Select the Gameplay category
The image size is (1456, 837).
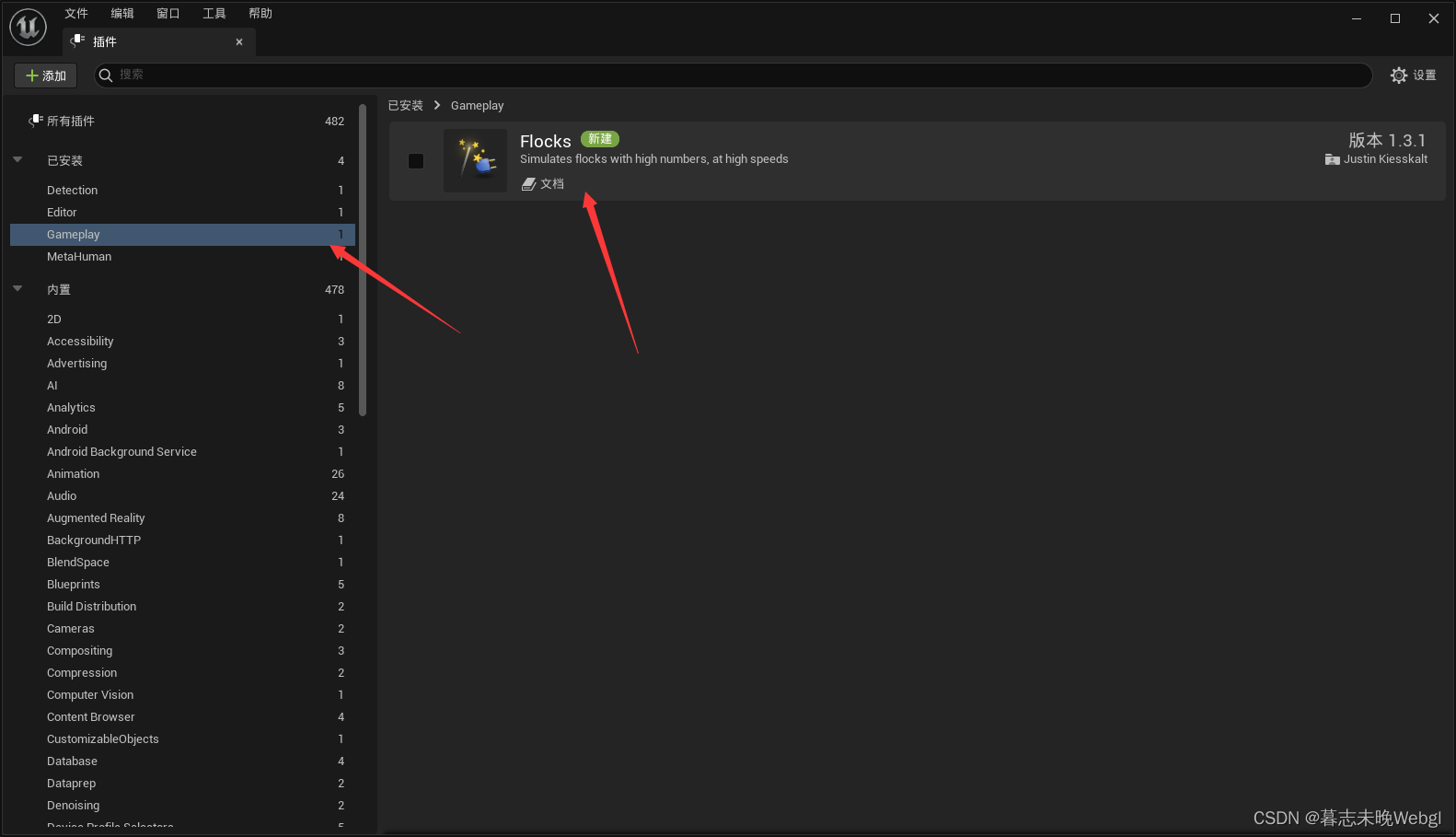182,235
